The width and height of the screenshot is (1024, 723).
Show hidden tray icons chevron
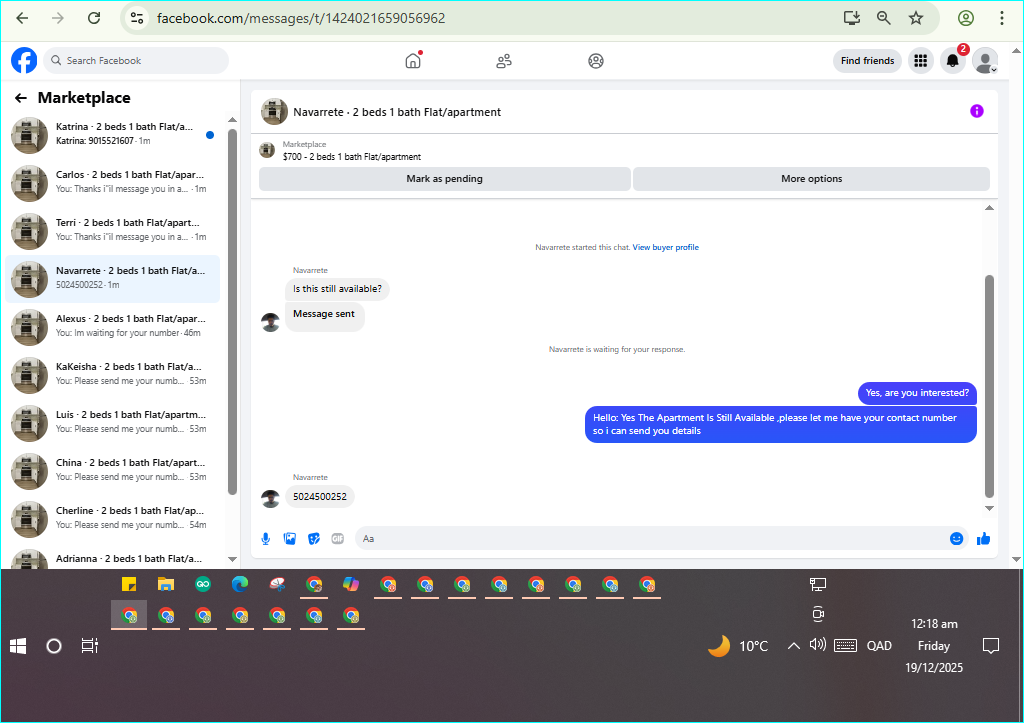793,646
